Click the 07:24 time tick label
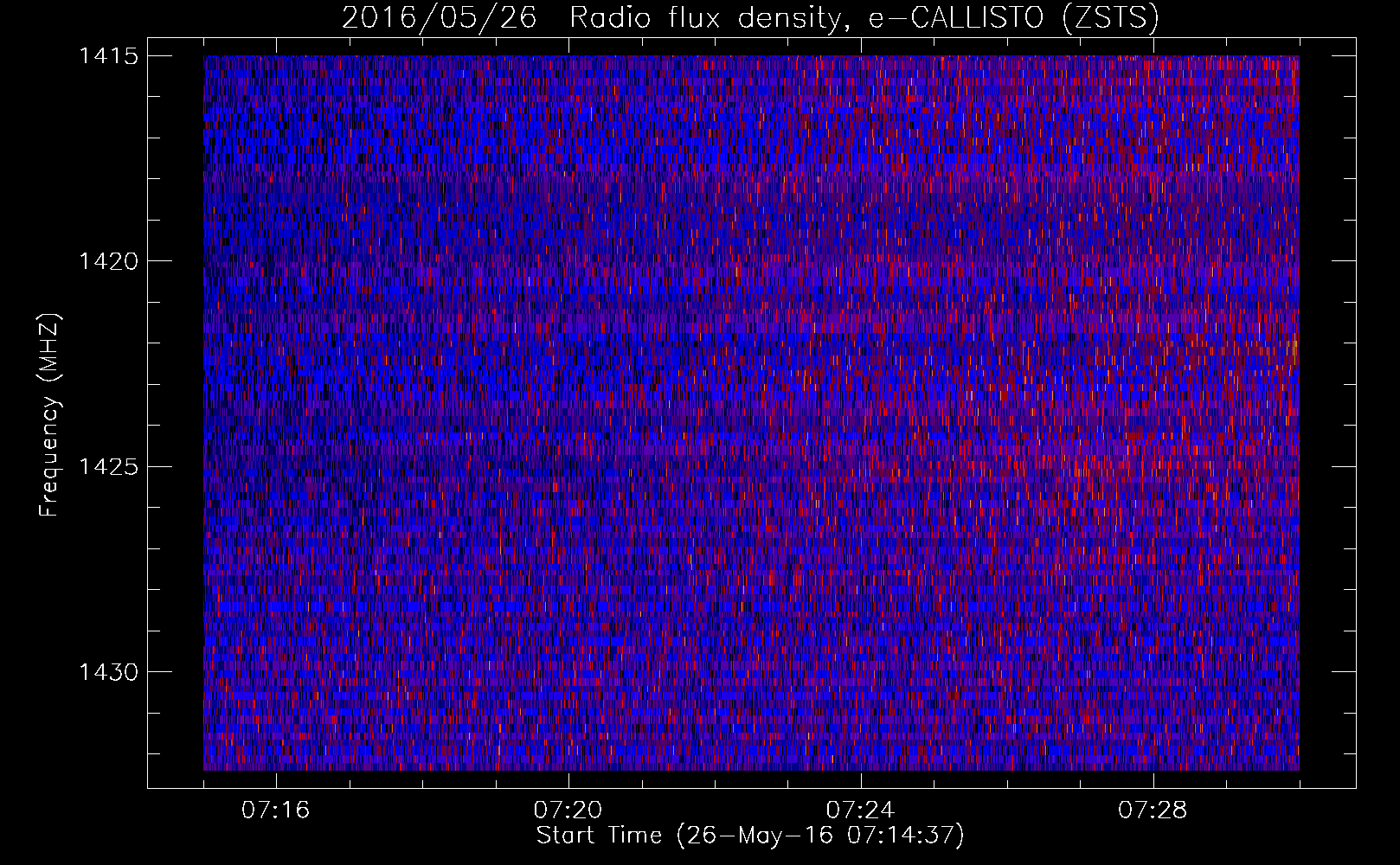 tap(860, 811)
